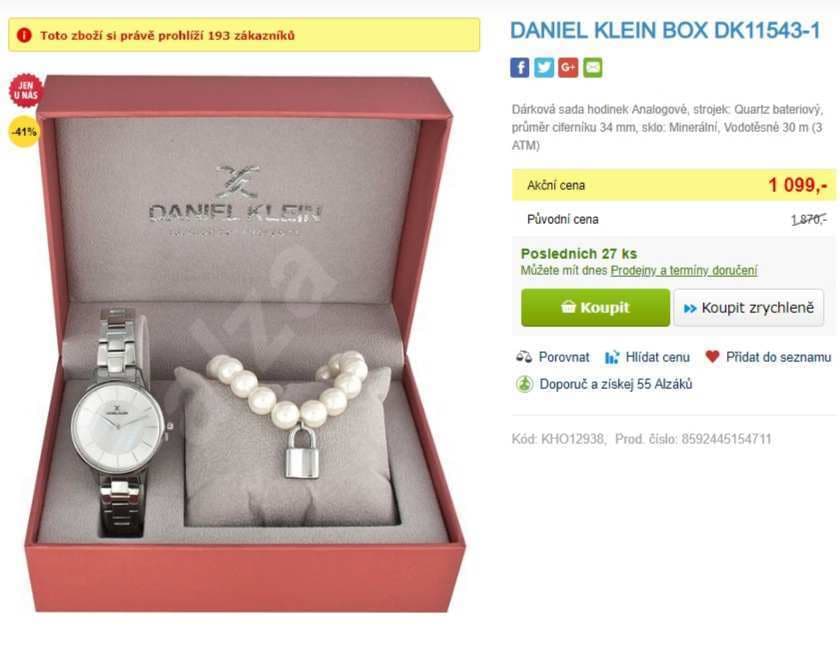
Task: Share product on Facebook icon
Action: tap(519, 67)
